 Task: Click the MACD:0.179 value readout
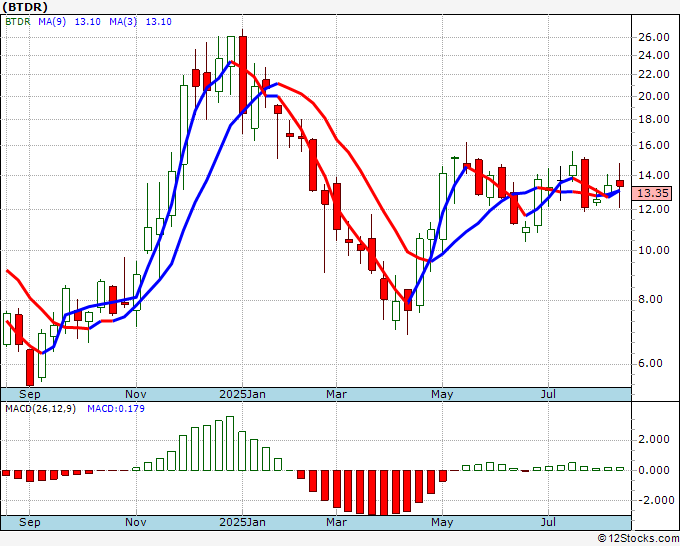pyautogui.click(x=116, y=409)
